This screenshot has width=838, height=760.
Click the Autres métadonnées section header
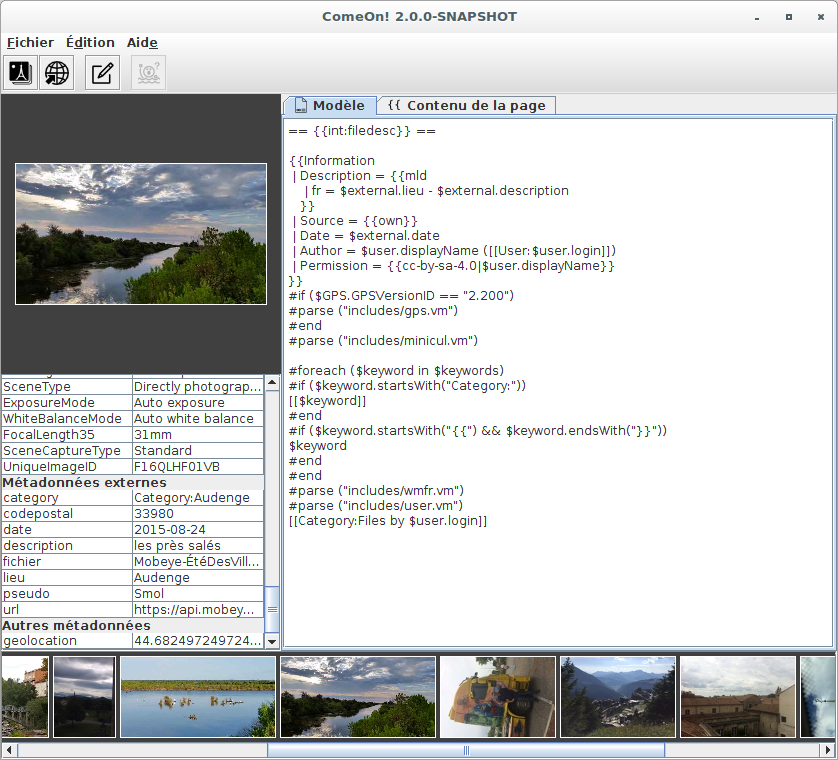point(133,625)
